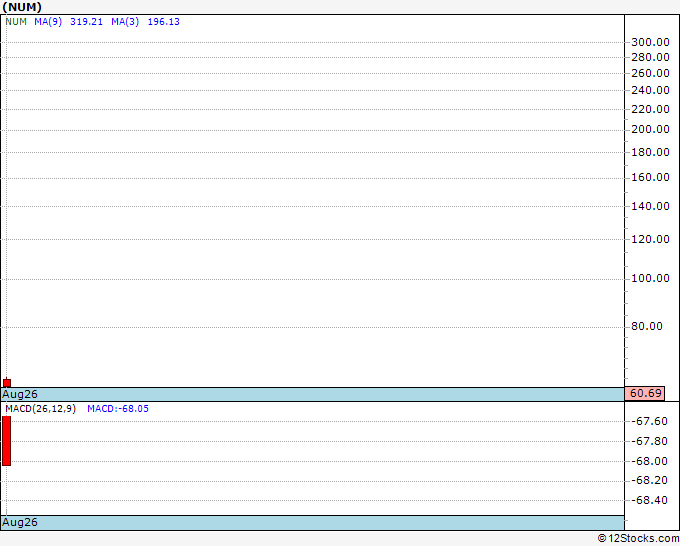Click the 220.00 price axis label

650,109
